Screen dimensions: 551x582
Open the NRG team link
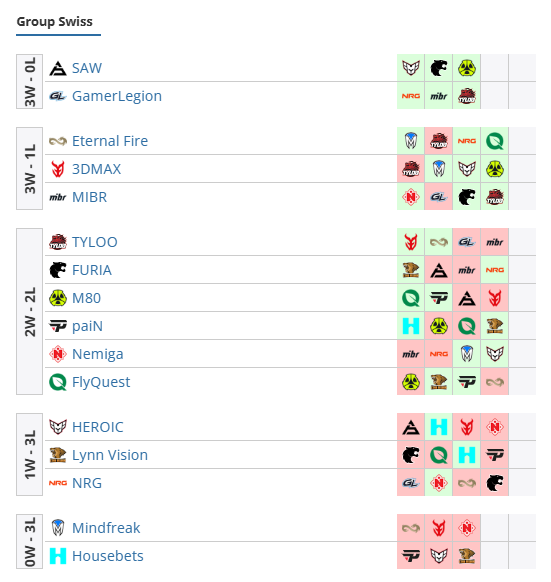point(87,483)
